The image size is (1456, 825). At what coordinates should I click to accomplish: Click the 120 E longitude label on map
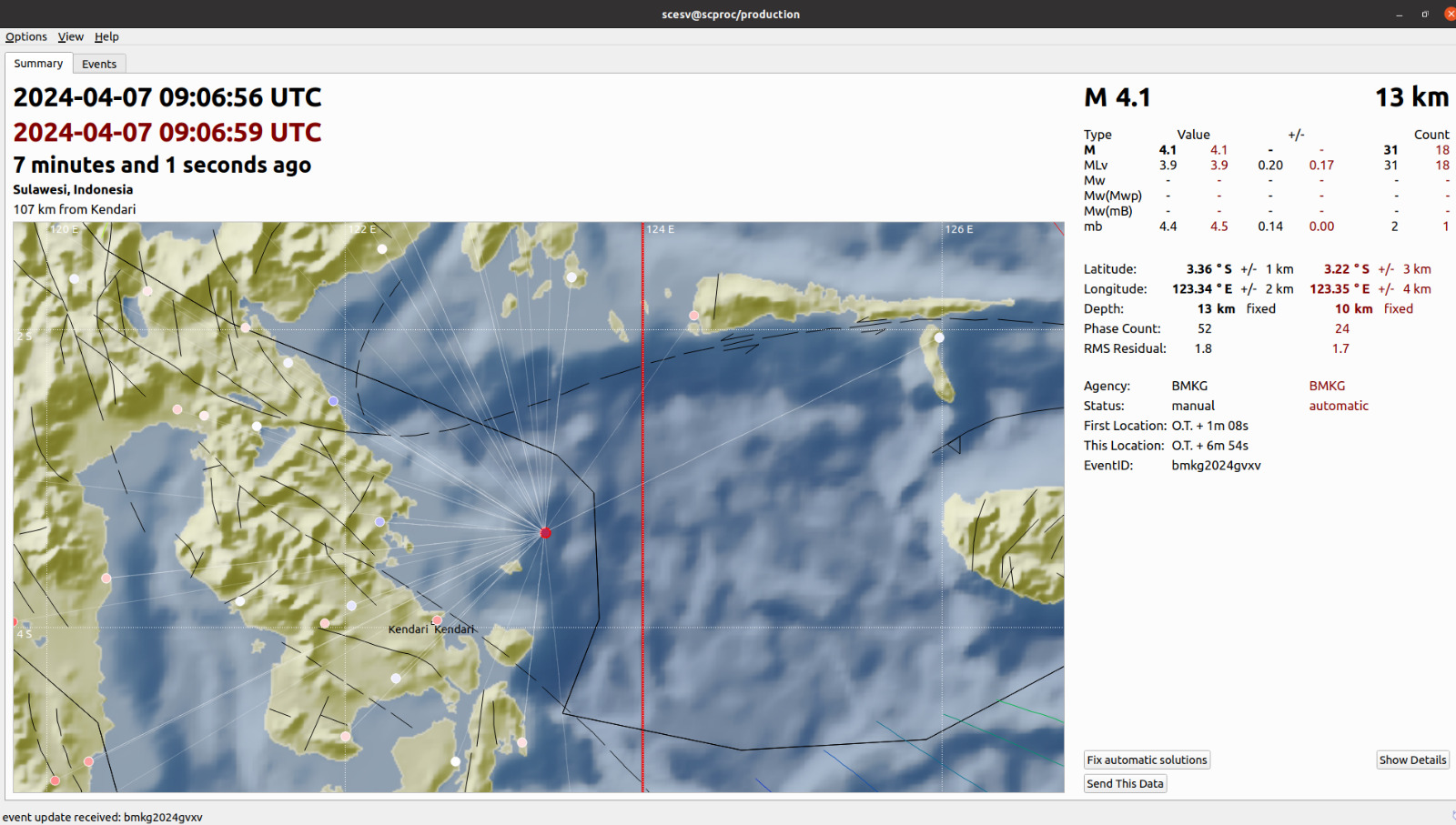(65, 229)
